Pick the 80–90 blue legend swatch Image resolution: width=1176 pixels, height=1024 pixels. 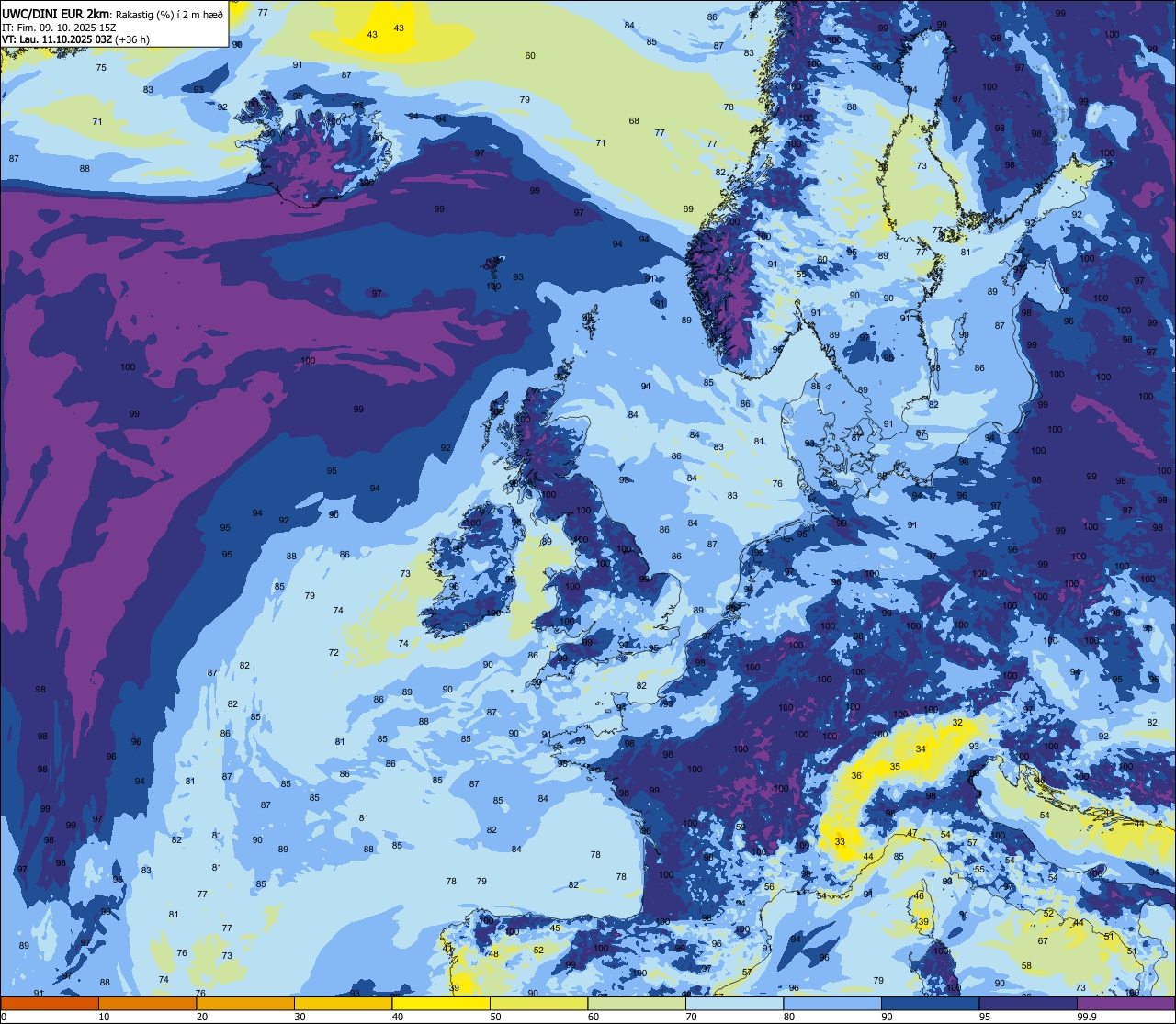click(x=832, y=1003)
